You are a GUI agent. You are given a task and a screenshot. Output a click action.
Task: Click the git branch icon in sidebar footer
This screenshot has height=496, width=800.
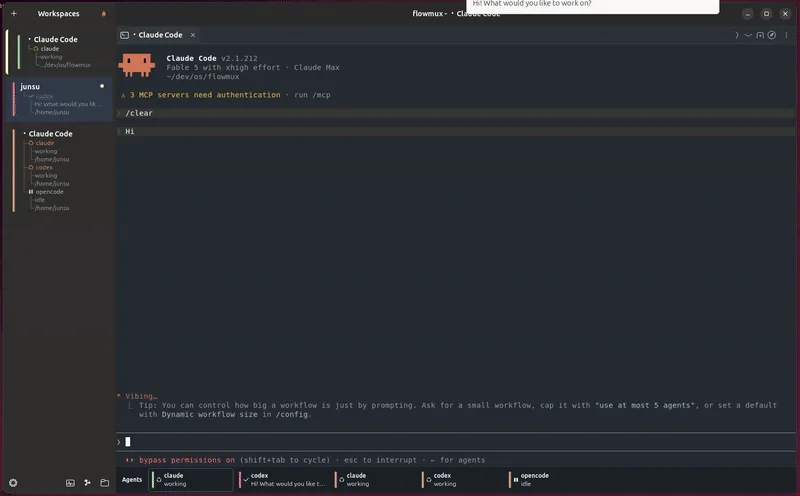87,483
